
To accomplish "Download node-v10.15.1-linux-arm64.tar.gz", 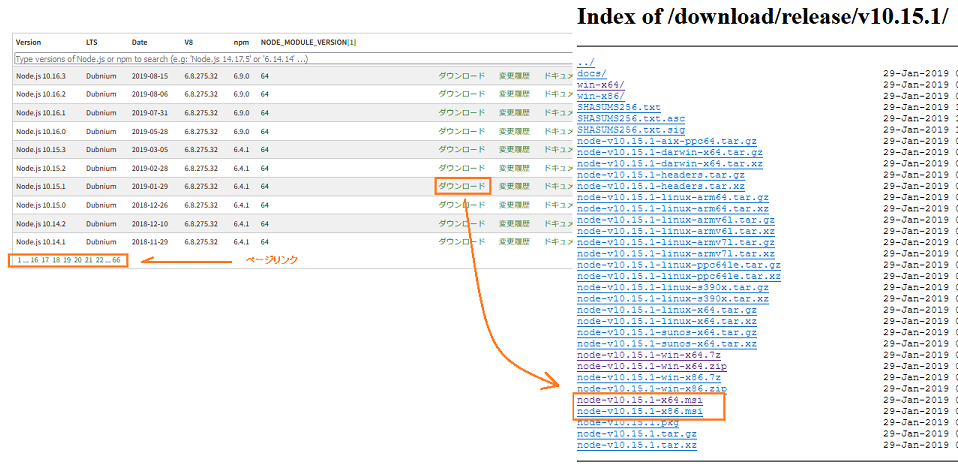I will (x=673, y=197).
